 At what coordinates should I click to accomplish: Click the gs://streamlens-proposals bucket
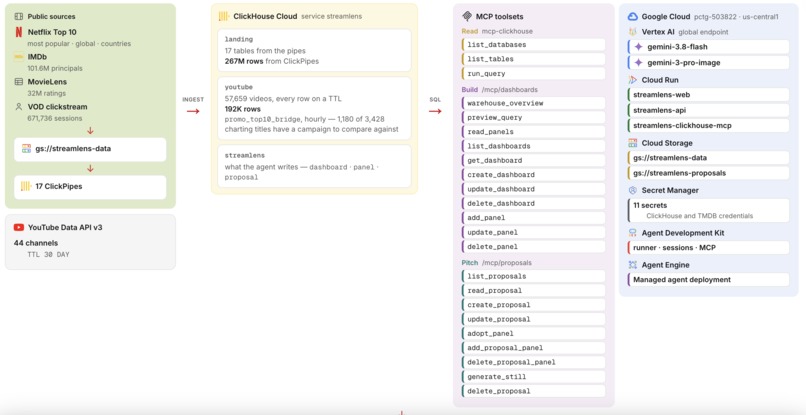[x=708, y=173]
